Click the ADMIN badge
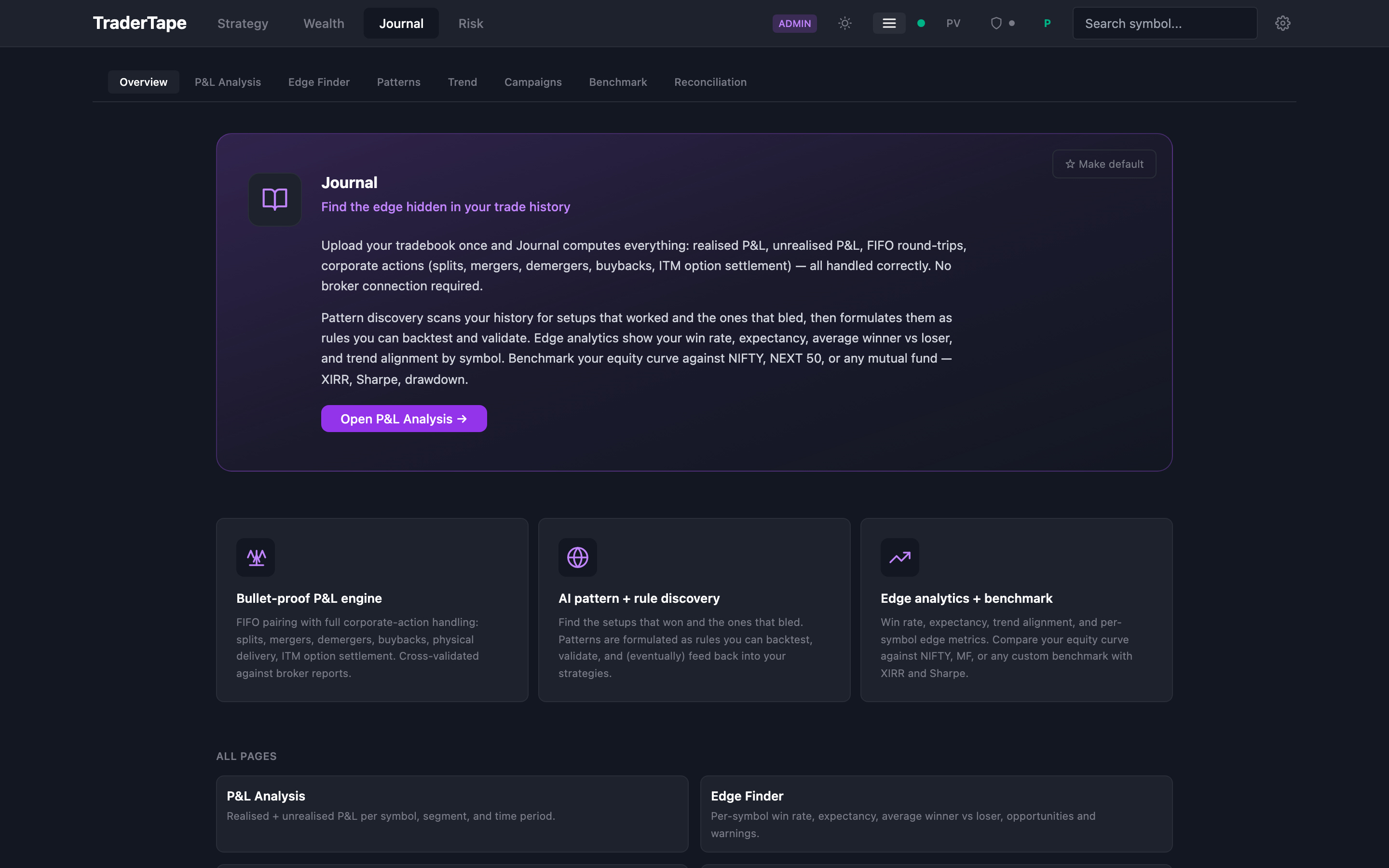The height and width of the screenshot is (868, 1389). [794, 24]
